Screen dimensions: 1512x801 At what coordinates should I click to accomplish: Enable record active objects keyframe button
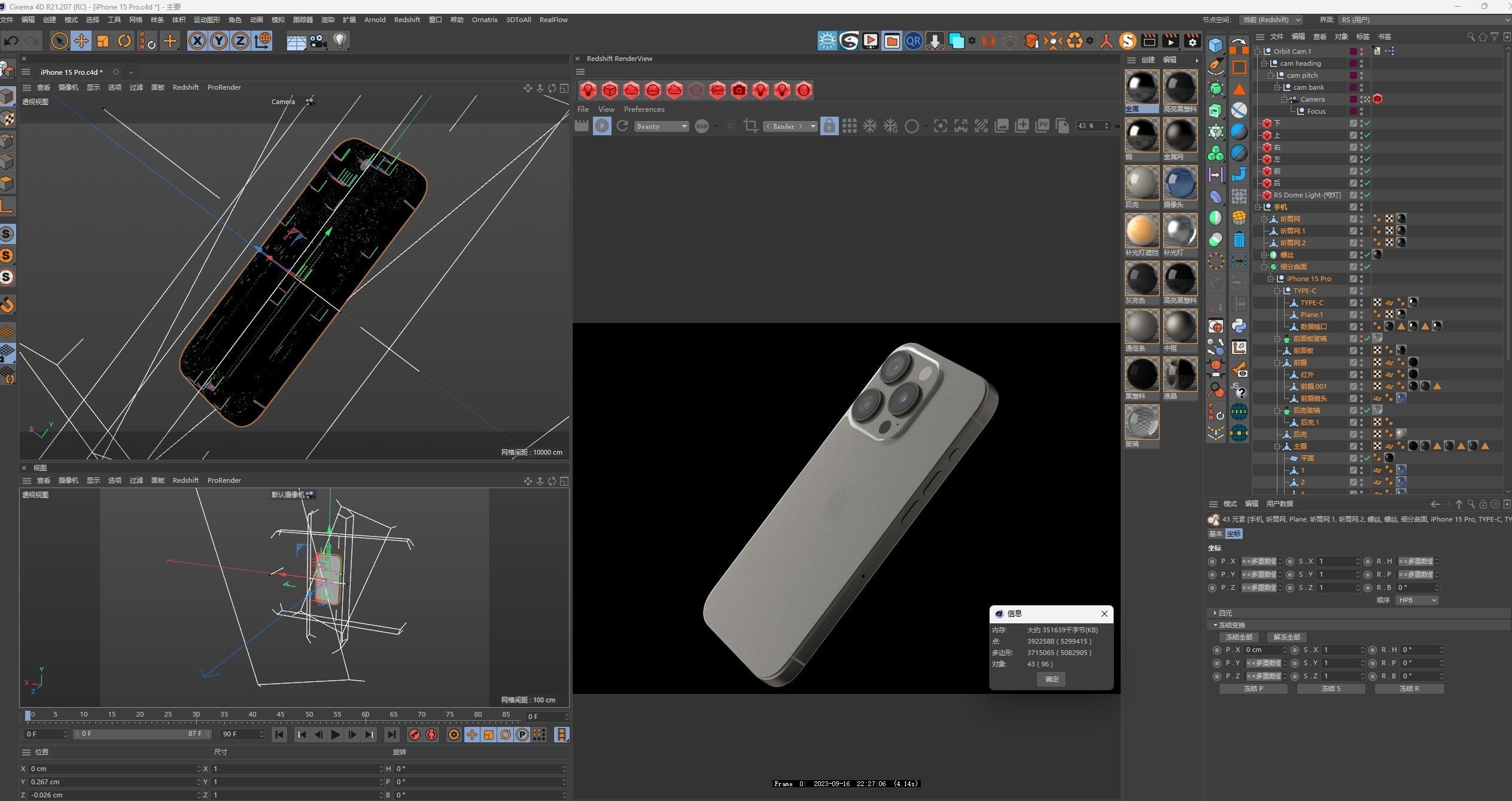(x=414, y=735)
